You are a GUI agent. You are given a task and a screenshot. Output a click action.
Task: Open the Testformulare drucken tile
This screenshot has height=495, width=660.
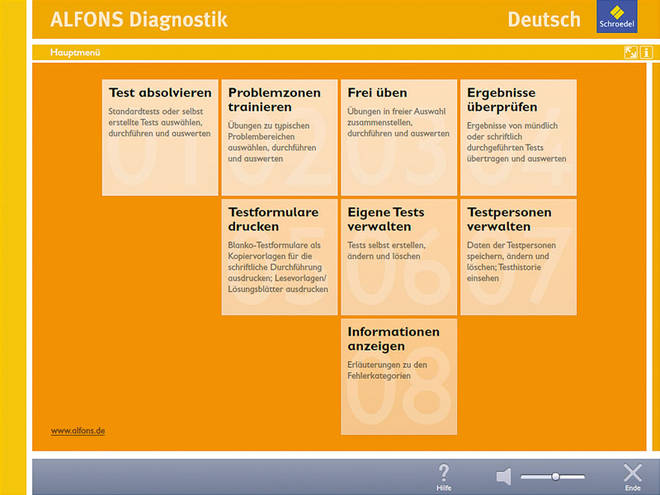click(279, 257)
